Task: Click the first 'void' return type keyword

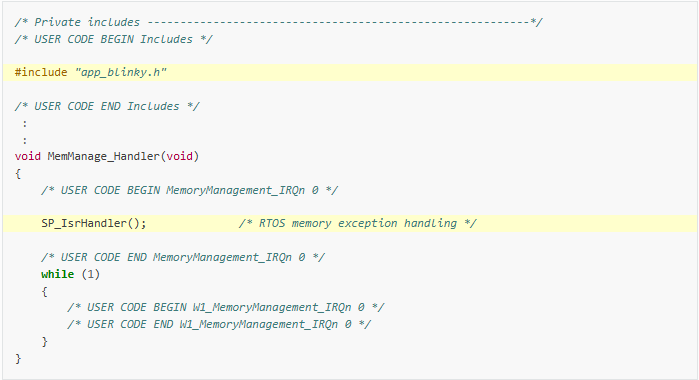Action: coord(28,157)
